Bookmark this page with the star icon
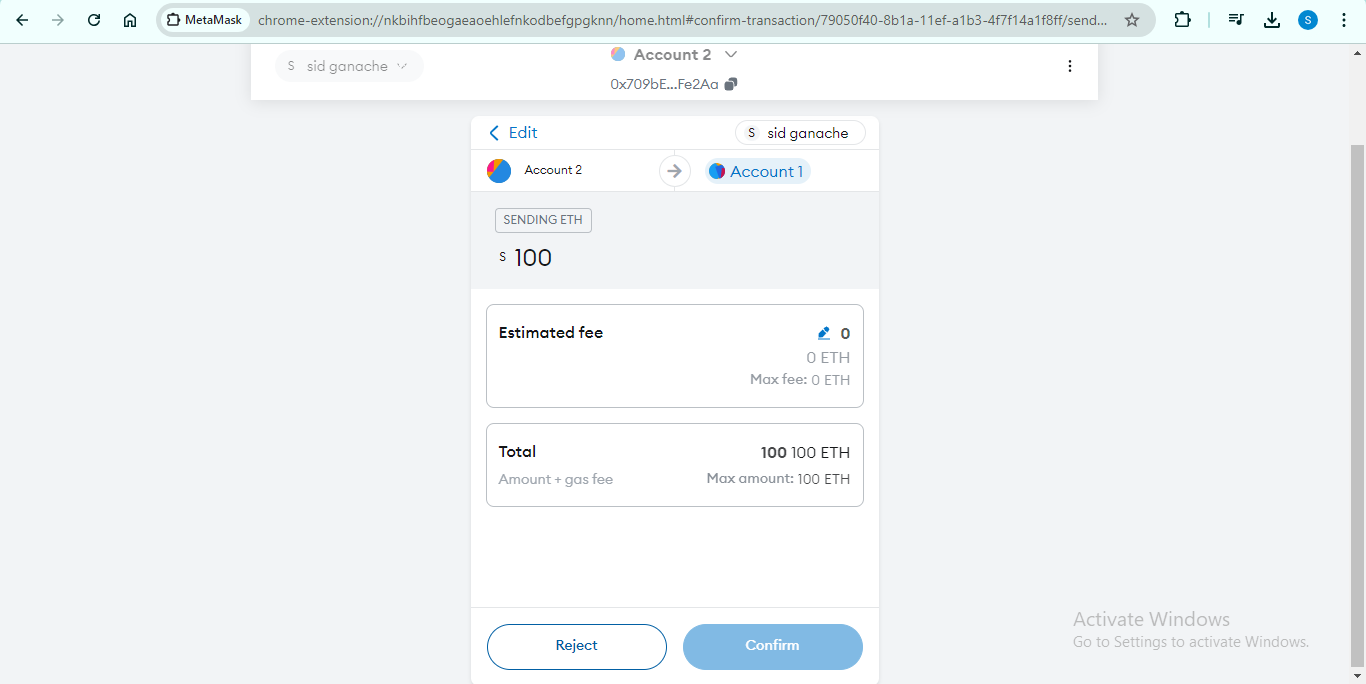This screenshot has width=1366, height=684. pyautogui.click(x=1132, y=20)
